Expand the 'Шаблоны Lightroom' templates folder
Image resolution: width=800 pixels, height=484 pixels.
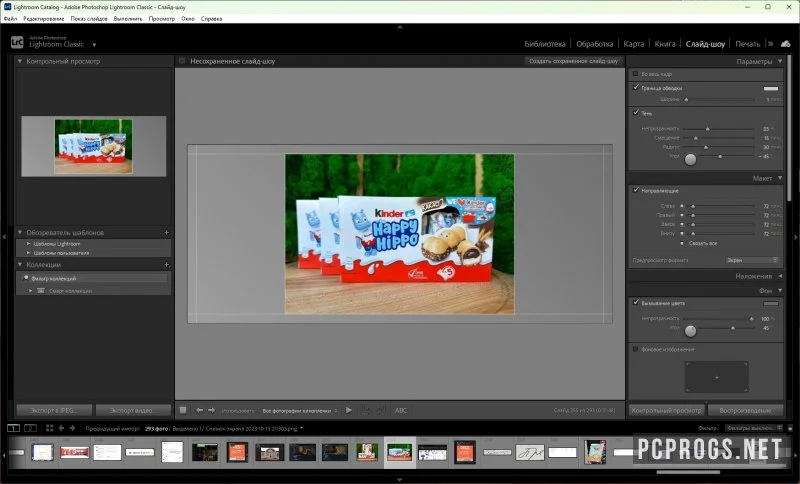[x=28, y=244]
